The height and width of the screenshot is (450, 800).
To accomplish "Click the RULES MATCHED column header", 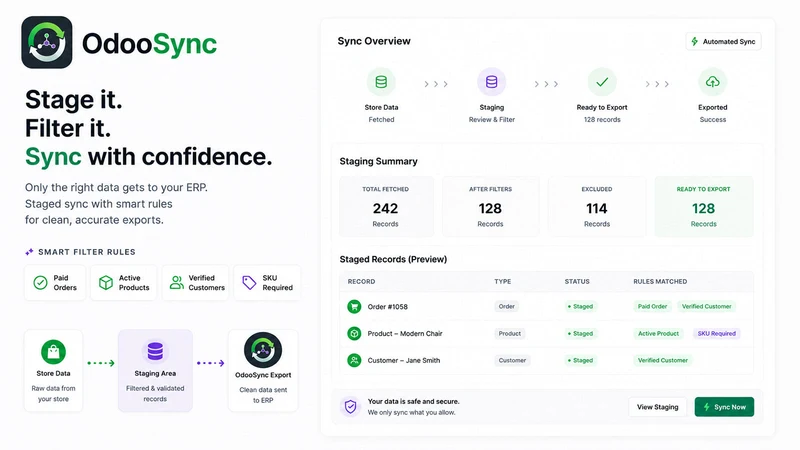I will 660,282.
